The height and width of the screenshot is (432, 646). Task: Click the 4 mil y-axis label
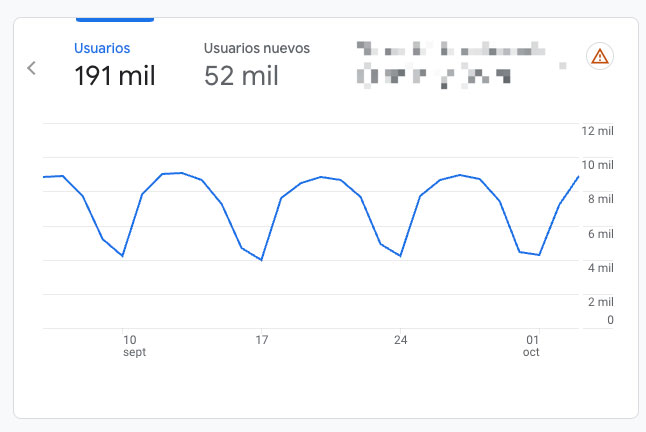[599, 268]
